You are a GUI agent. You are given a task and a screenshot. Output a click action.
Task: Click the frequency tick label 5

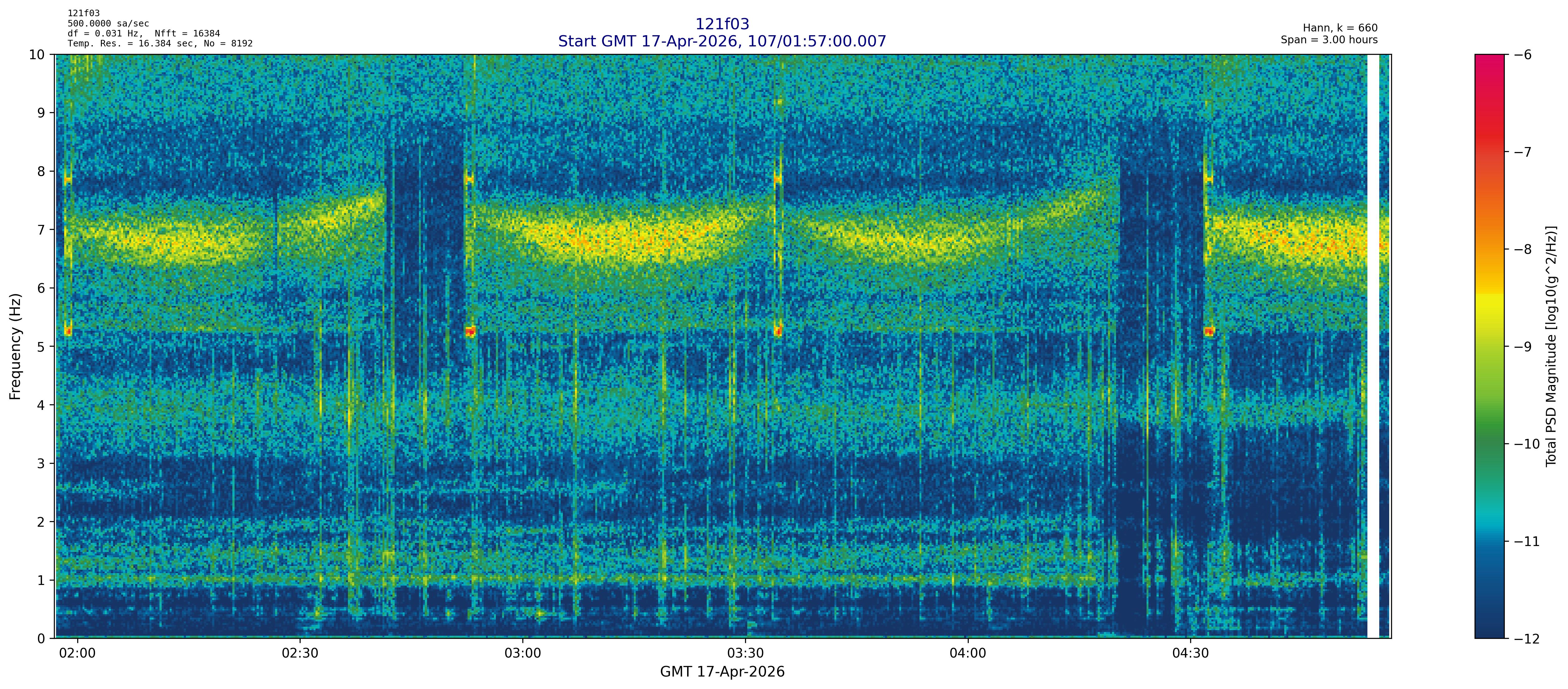click(41, 347)
